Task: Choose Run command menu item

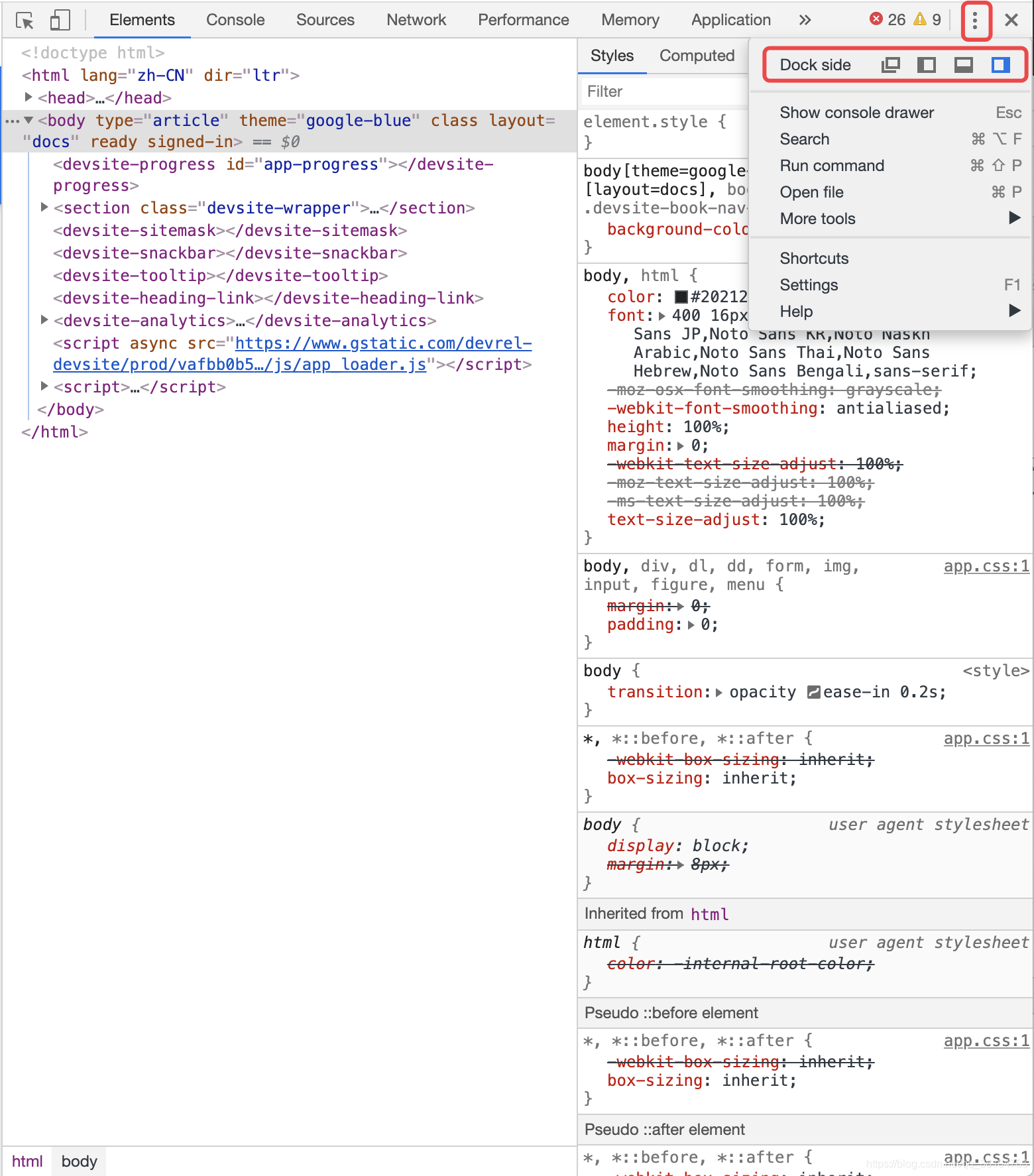Action: [x=891, y=166]
